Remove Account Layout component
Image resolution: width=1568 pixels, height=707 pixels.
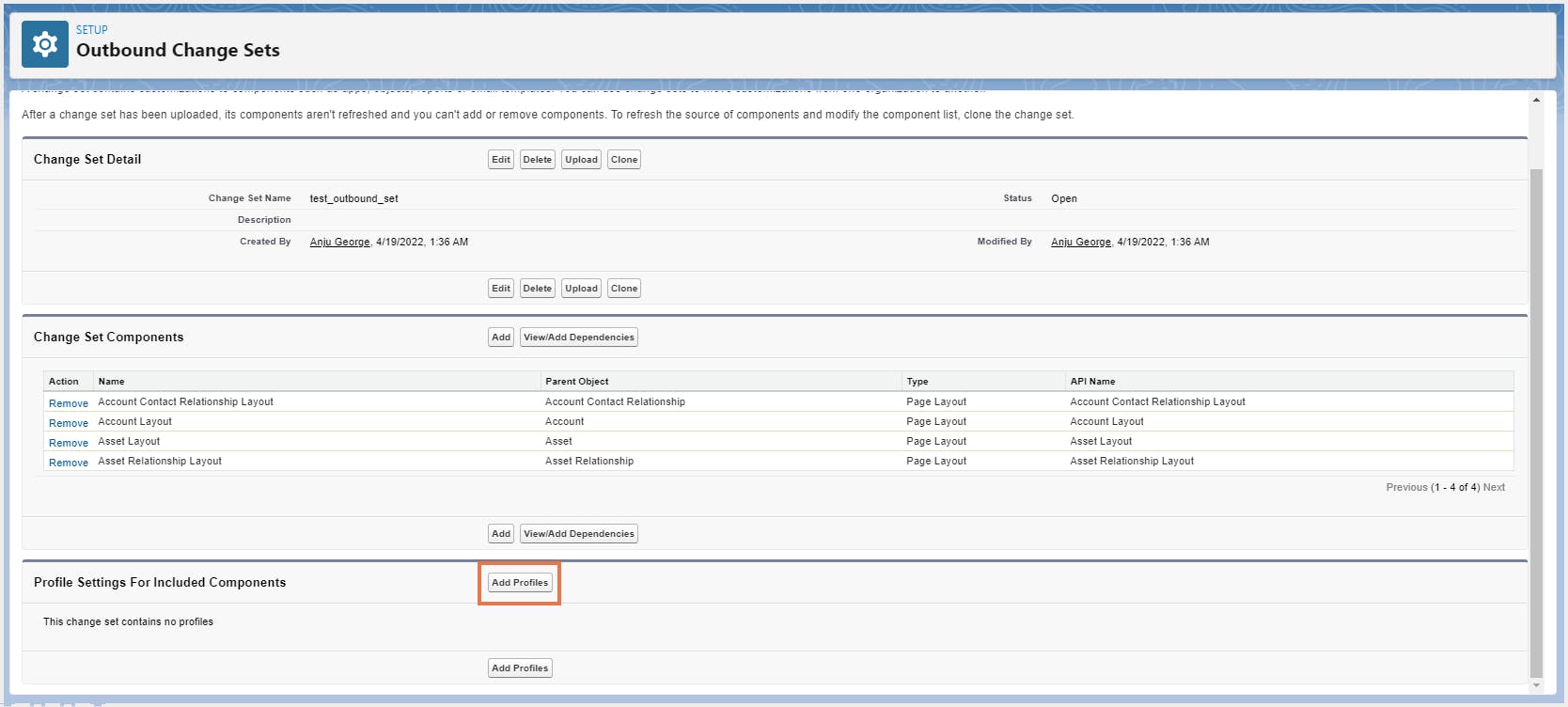(x=69, y=423)
